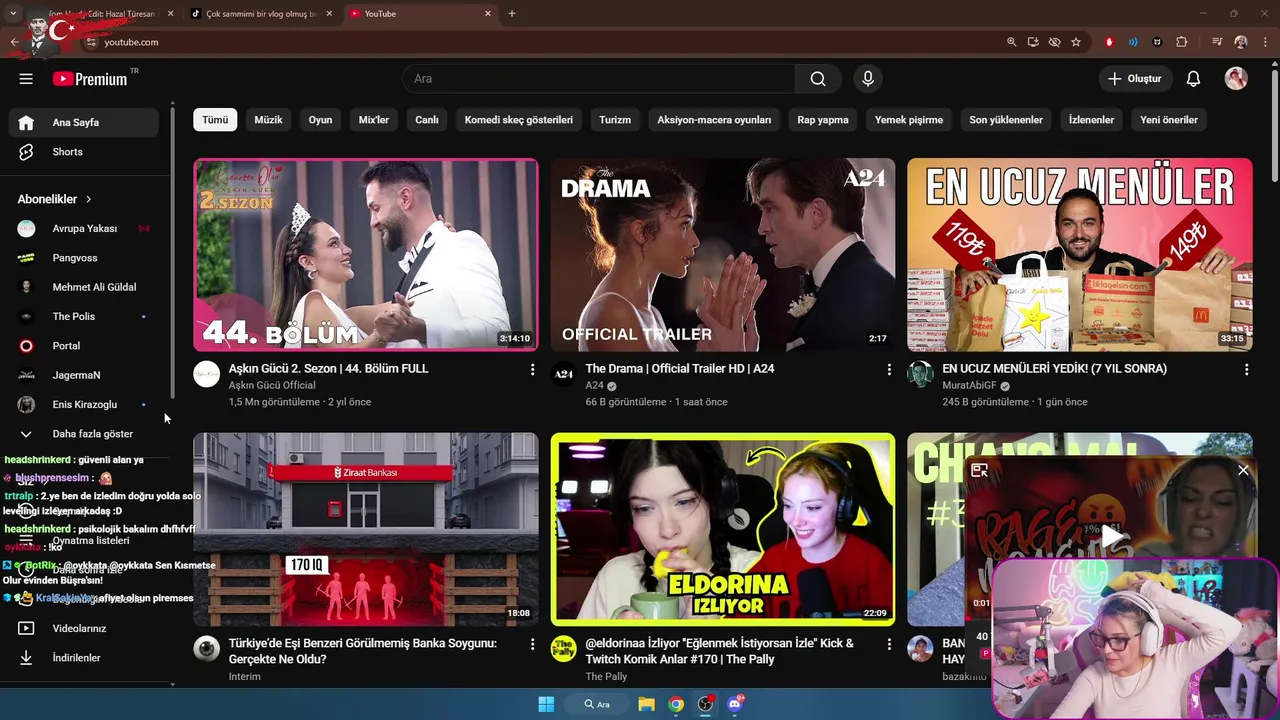Open Chrome tab search dropdown arrow
The height and width of the screenshot is (720, 1280).
point(13,14)
